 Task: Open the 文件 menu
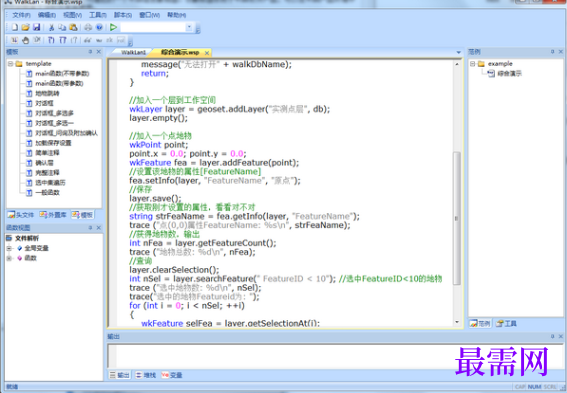pos(21,15)
